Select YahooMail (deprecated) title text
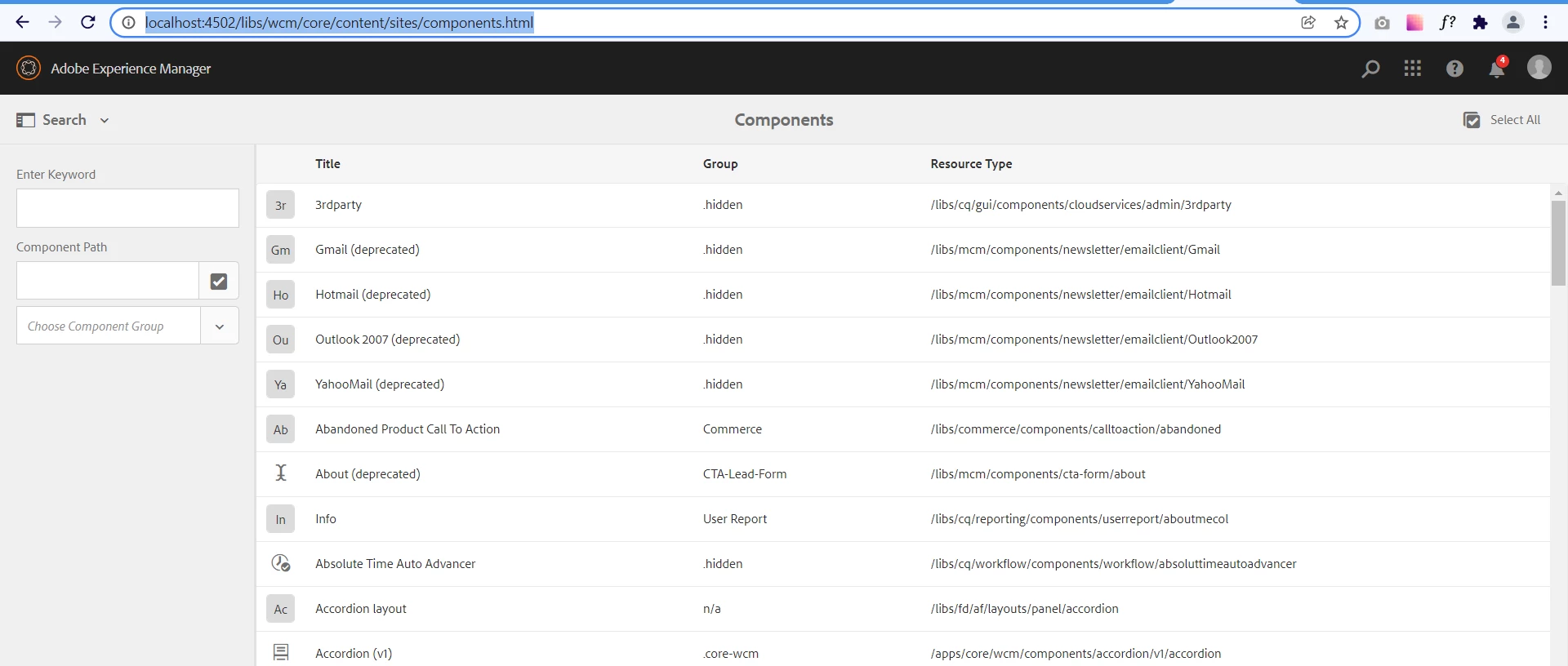1568x666 pixels. 380,384
